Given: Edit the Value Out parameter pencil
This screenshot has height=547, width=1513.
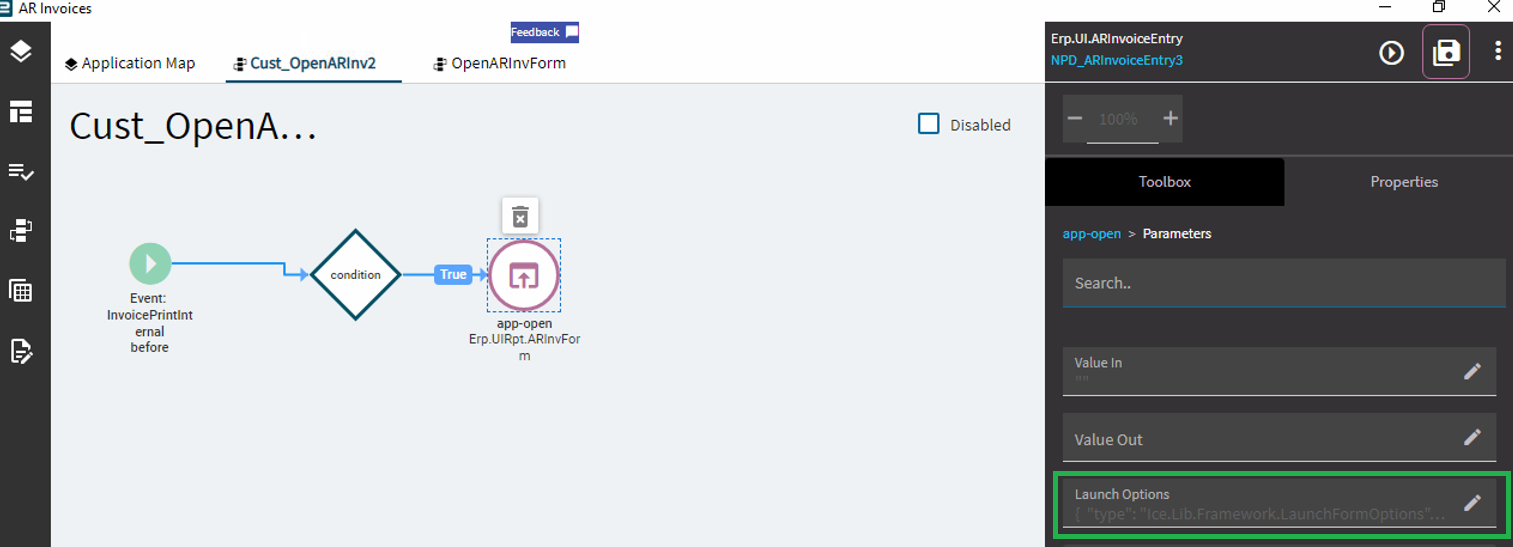Looking at the screenshot, I should click(1472, 437).
